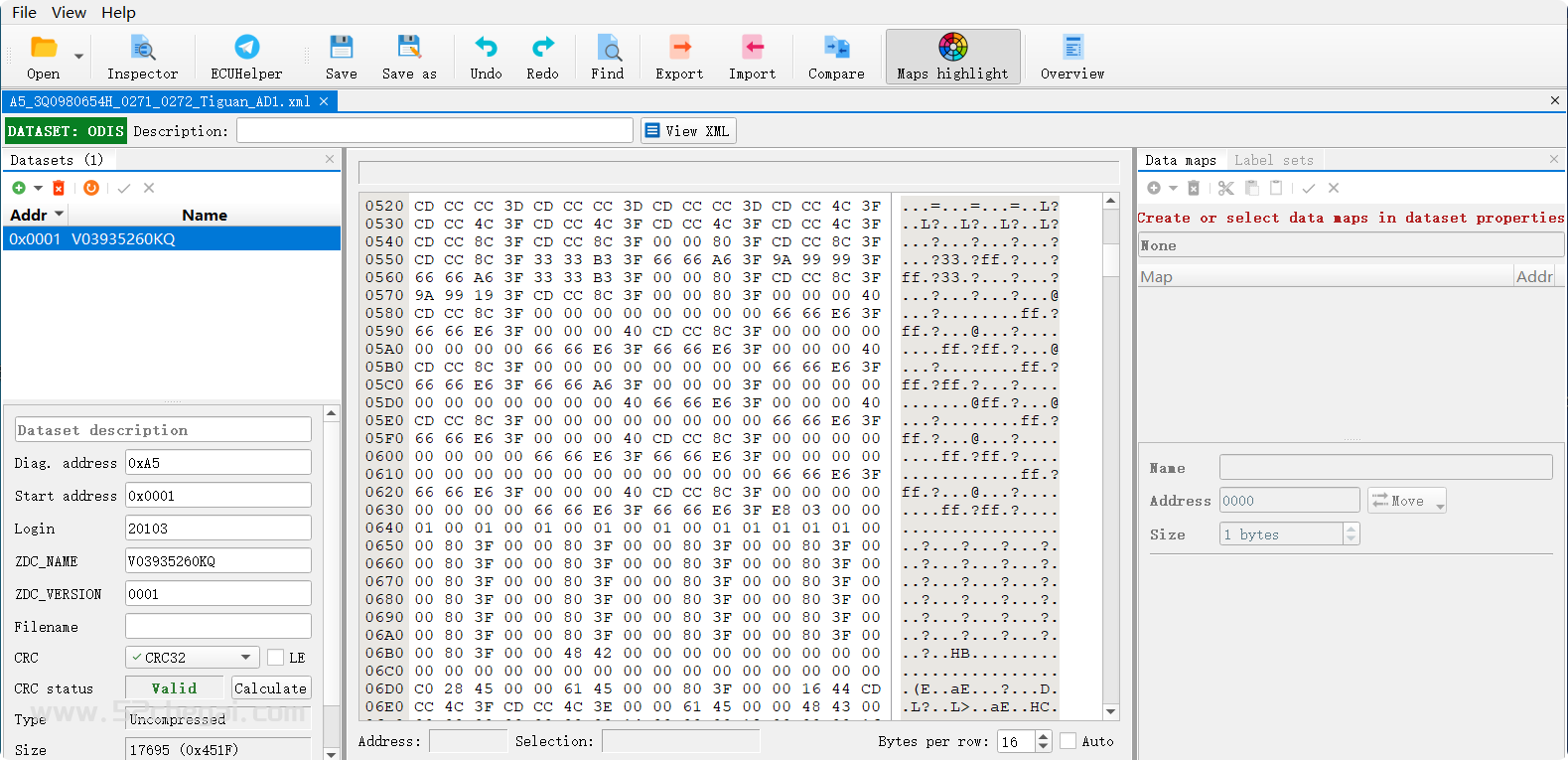This screenshot has height=760, width=1568.
Task: Redo the last undone change
Action: tap(542, 57)
